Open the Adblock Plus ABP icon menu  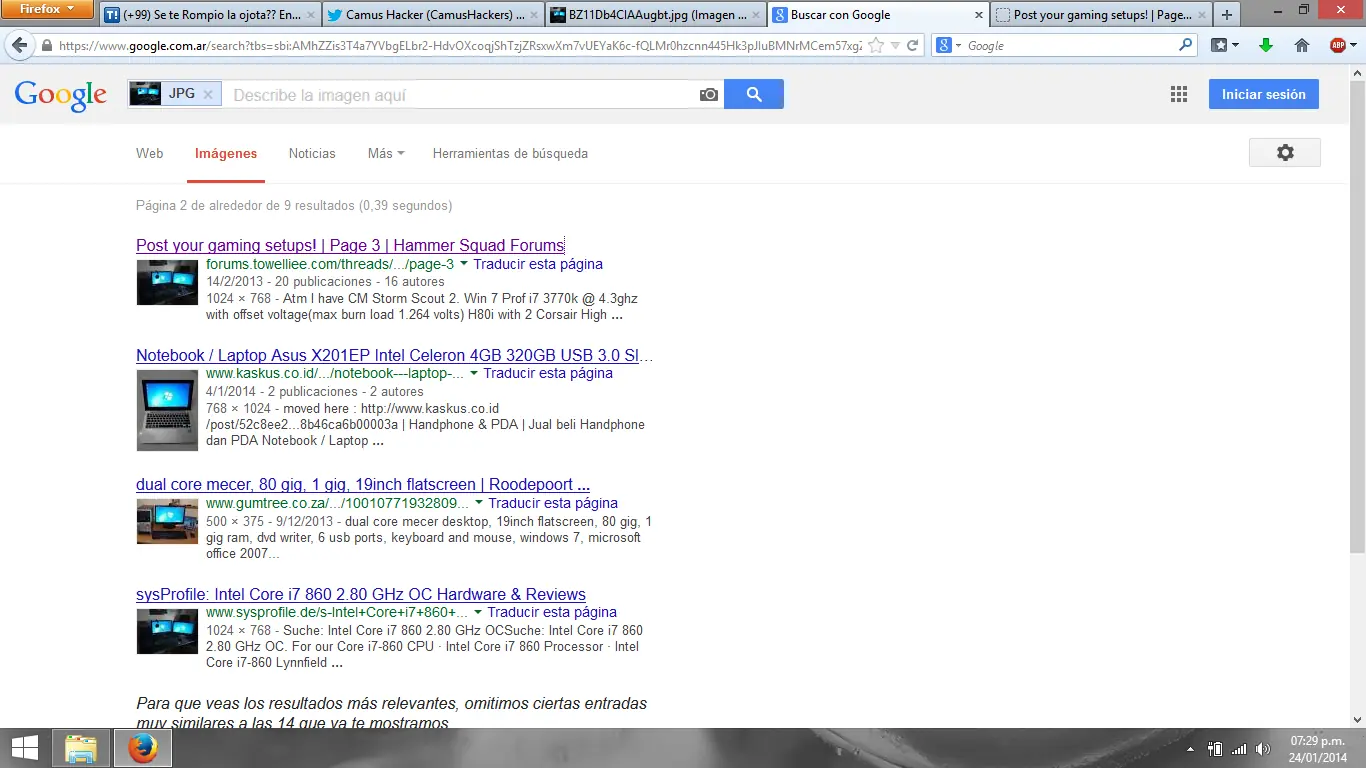(1342, 46)
